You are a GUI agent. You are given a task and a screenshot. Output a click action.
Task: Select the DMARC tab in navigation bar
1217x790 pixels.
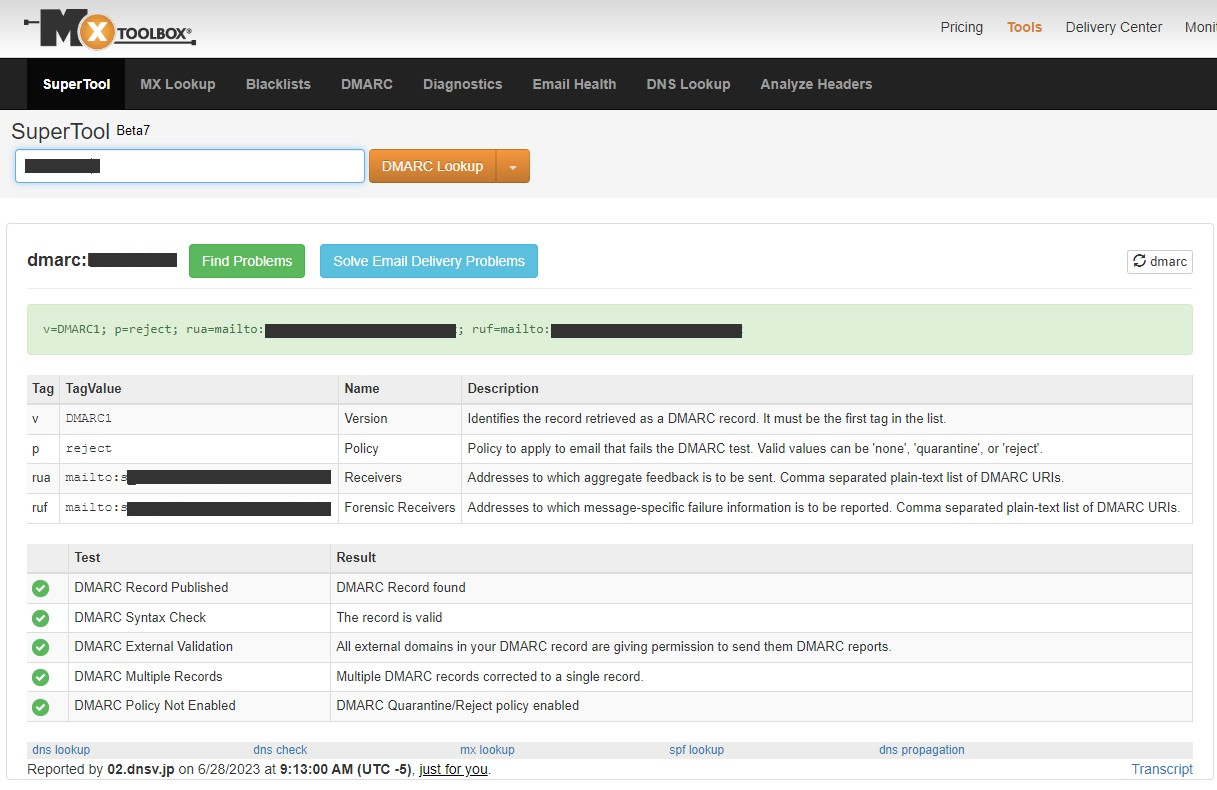click(x=367, y=84)
